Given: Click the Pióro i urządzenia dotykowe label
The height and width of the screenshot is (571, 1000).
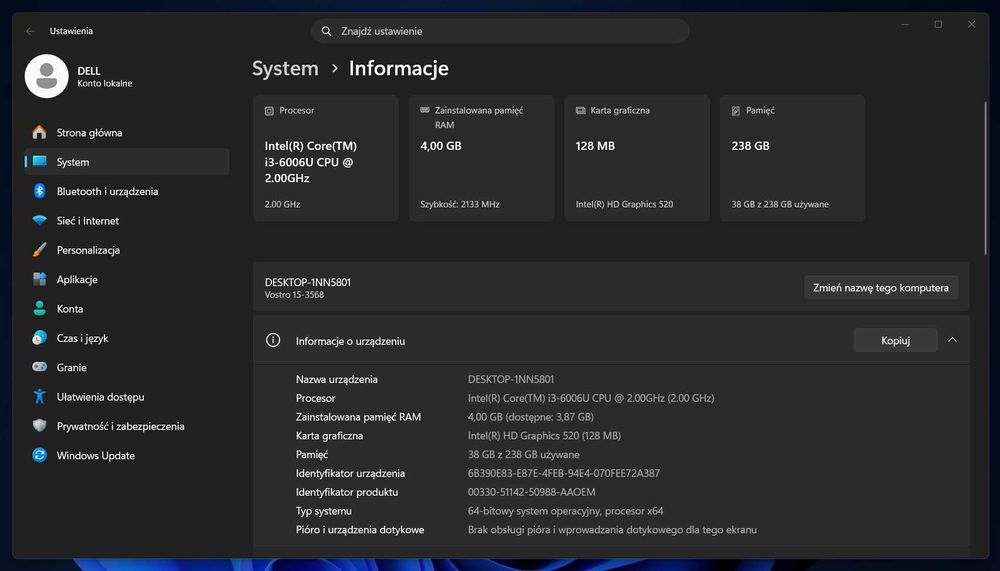Looking at the screenshot, I should (360, 530).
